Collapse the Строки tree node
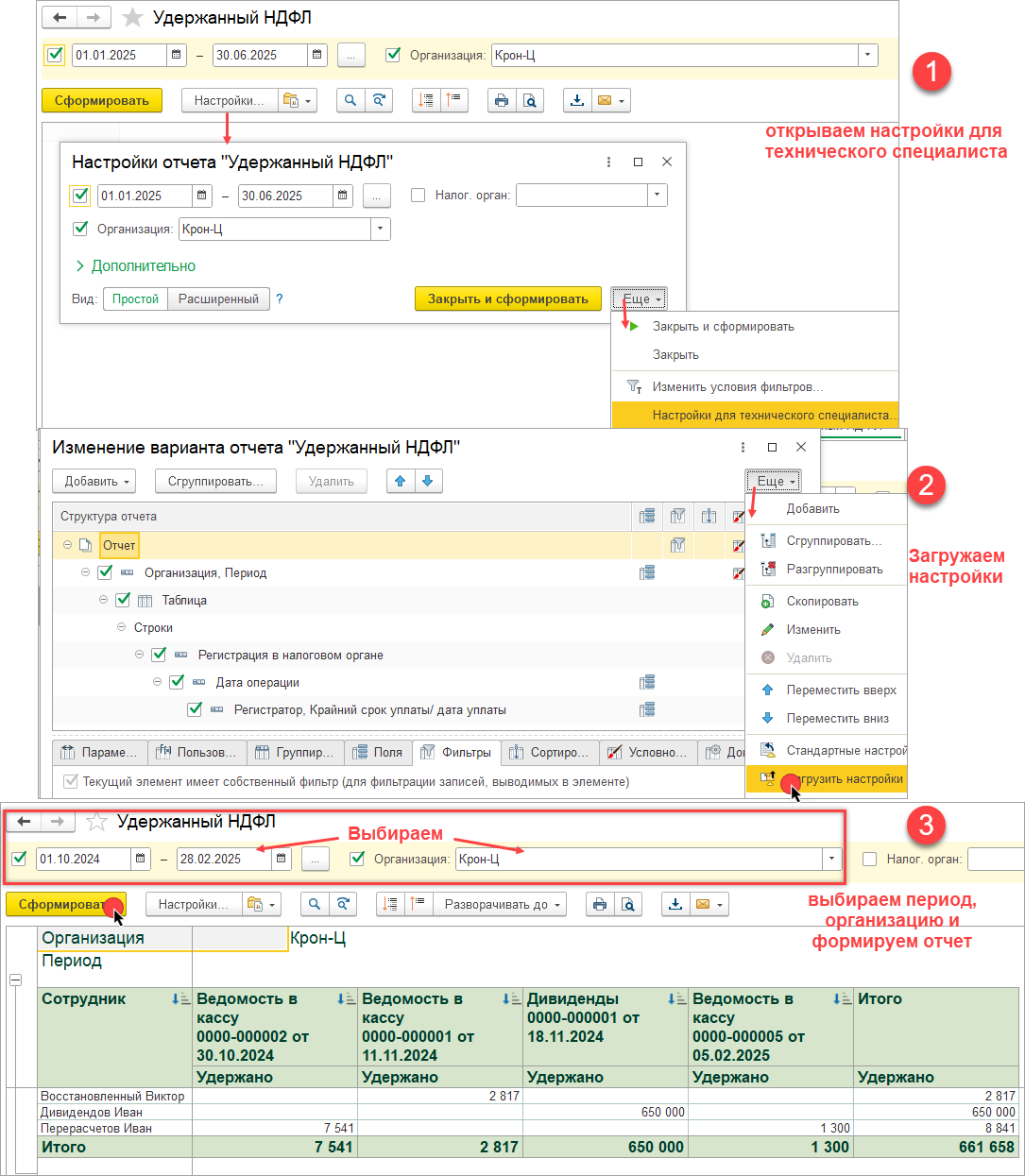The image size is (1025, 1176). pos(121,627)
